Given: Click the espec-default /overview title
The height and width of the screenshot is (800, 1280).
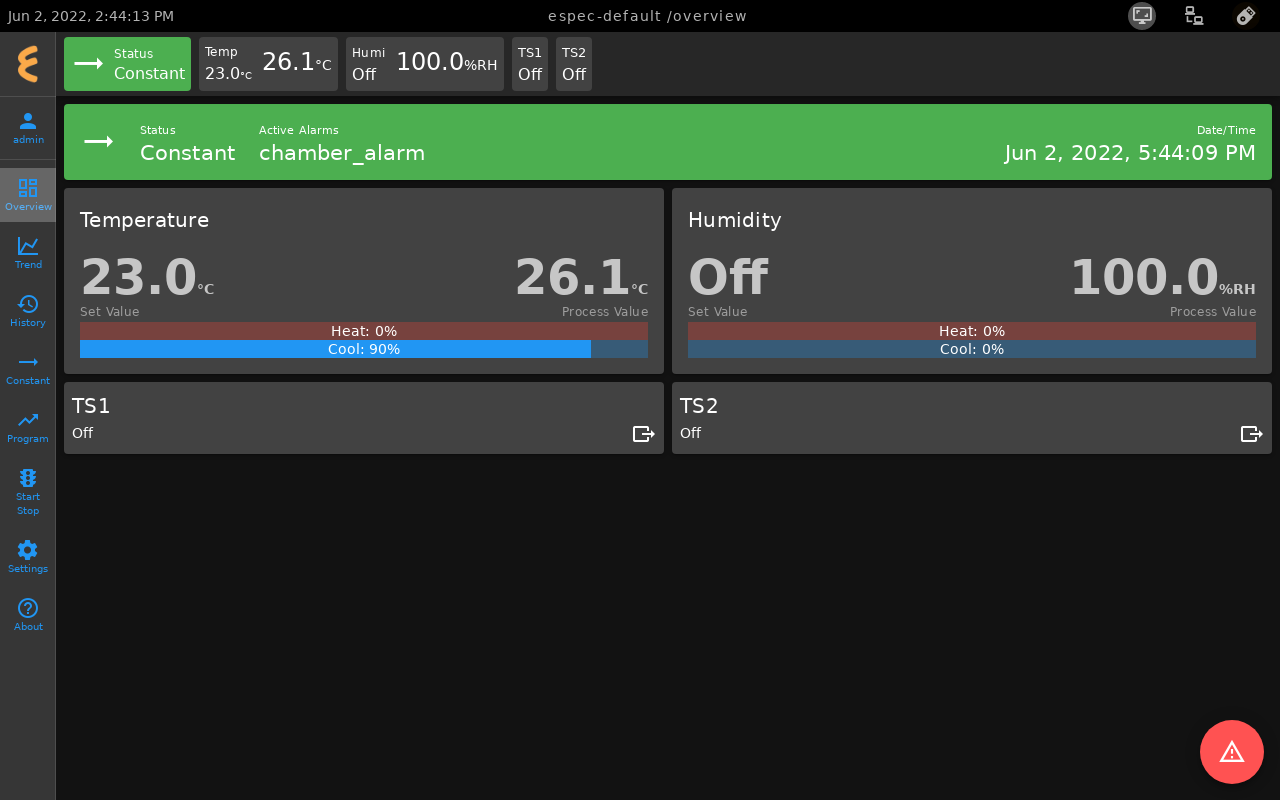Looking at the screenshot, I should pyautogui.click(x=647, y=16).
